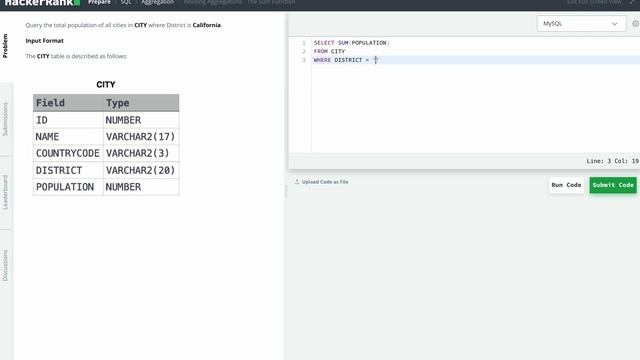Click the bold California text

(207, 25)
